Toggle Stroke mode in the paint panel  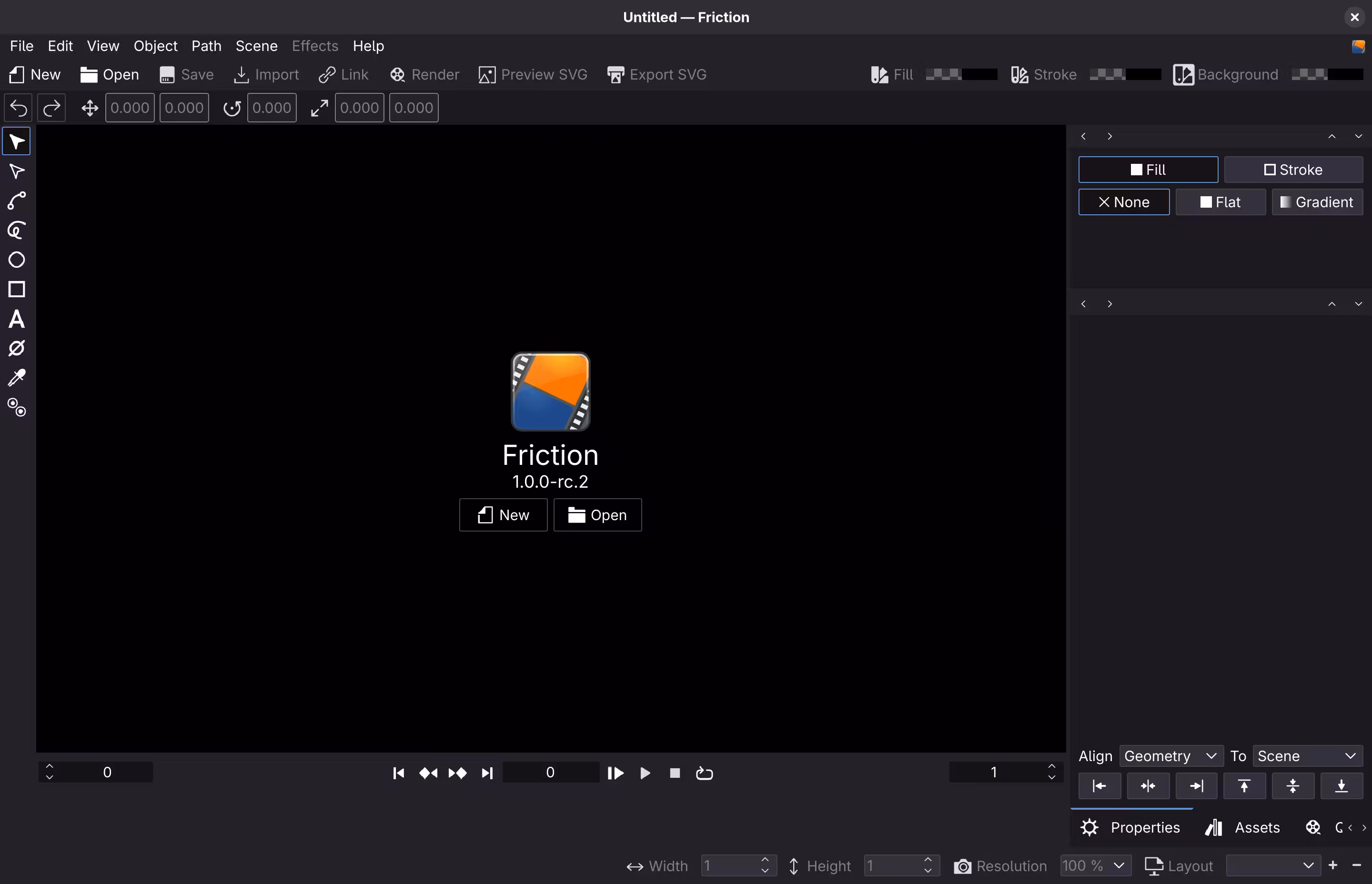tap(1293, 170)
